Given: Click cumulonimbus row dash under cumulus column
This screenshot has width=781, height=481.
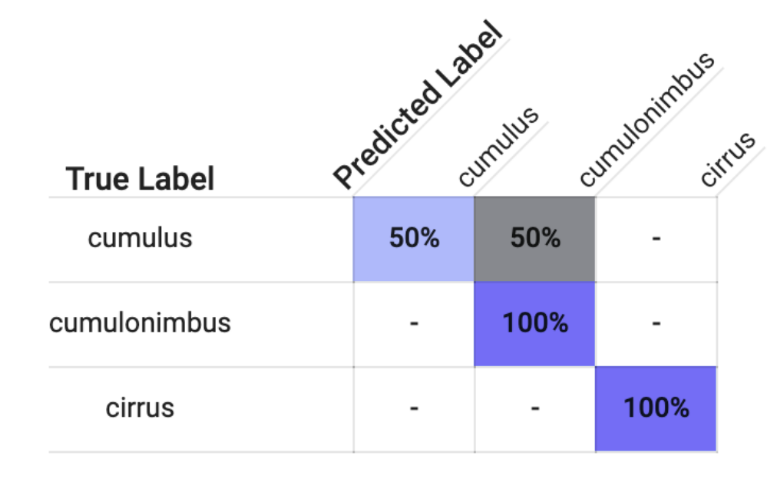Looking at the screenshot, I should point(414,323).
